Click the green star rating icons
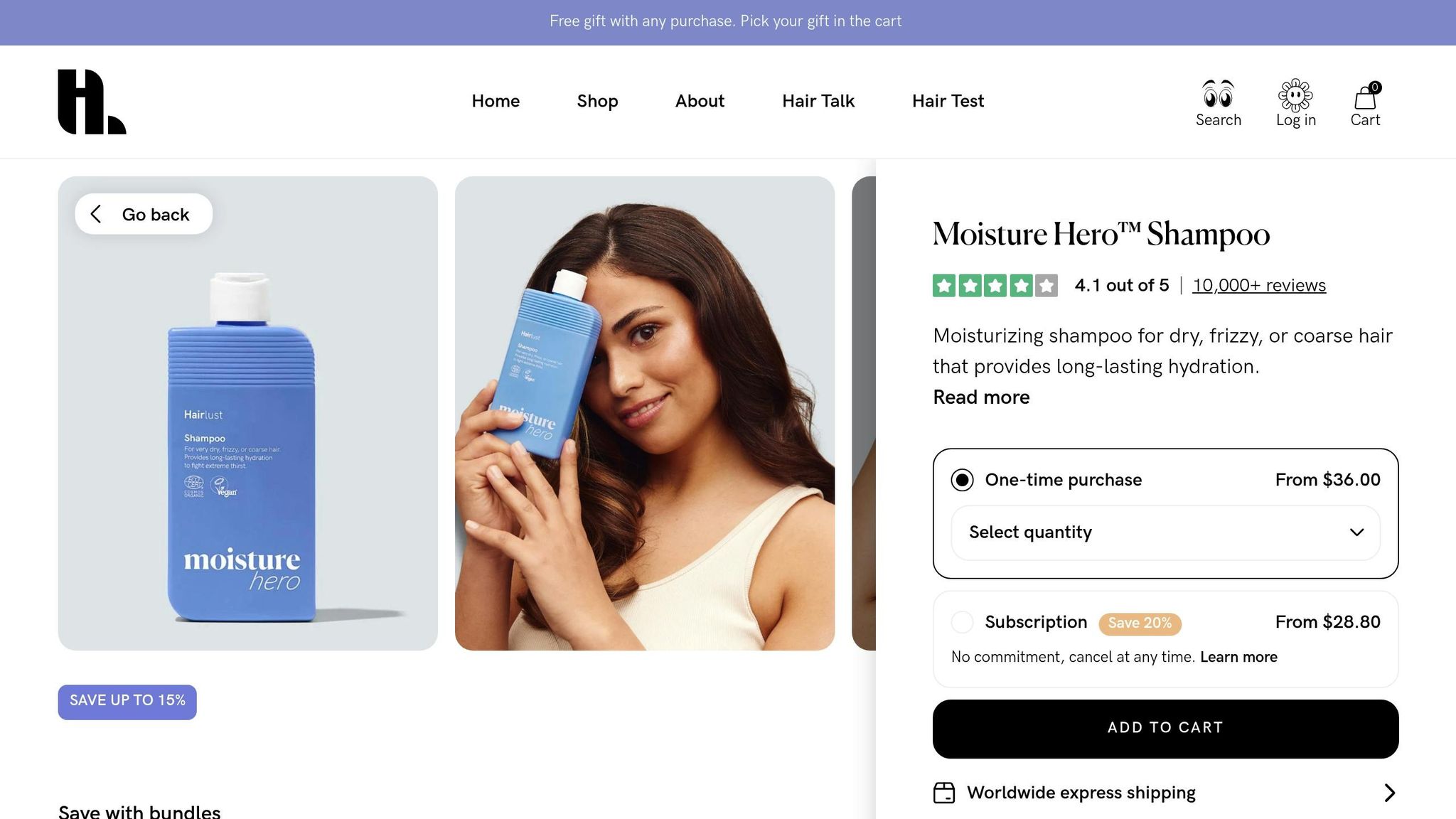 (995, 286)
